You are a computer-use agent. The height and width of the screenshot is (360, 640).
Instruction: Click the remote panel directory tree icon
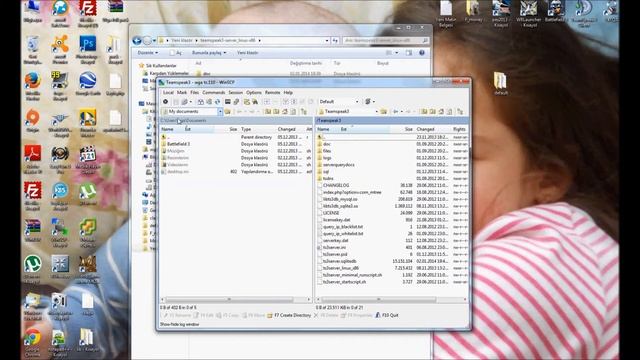[460, 111]
